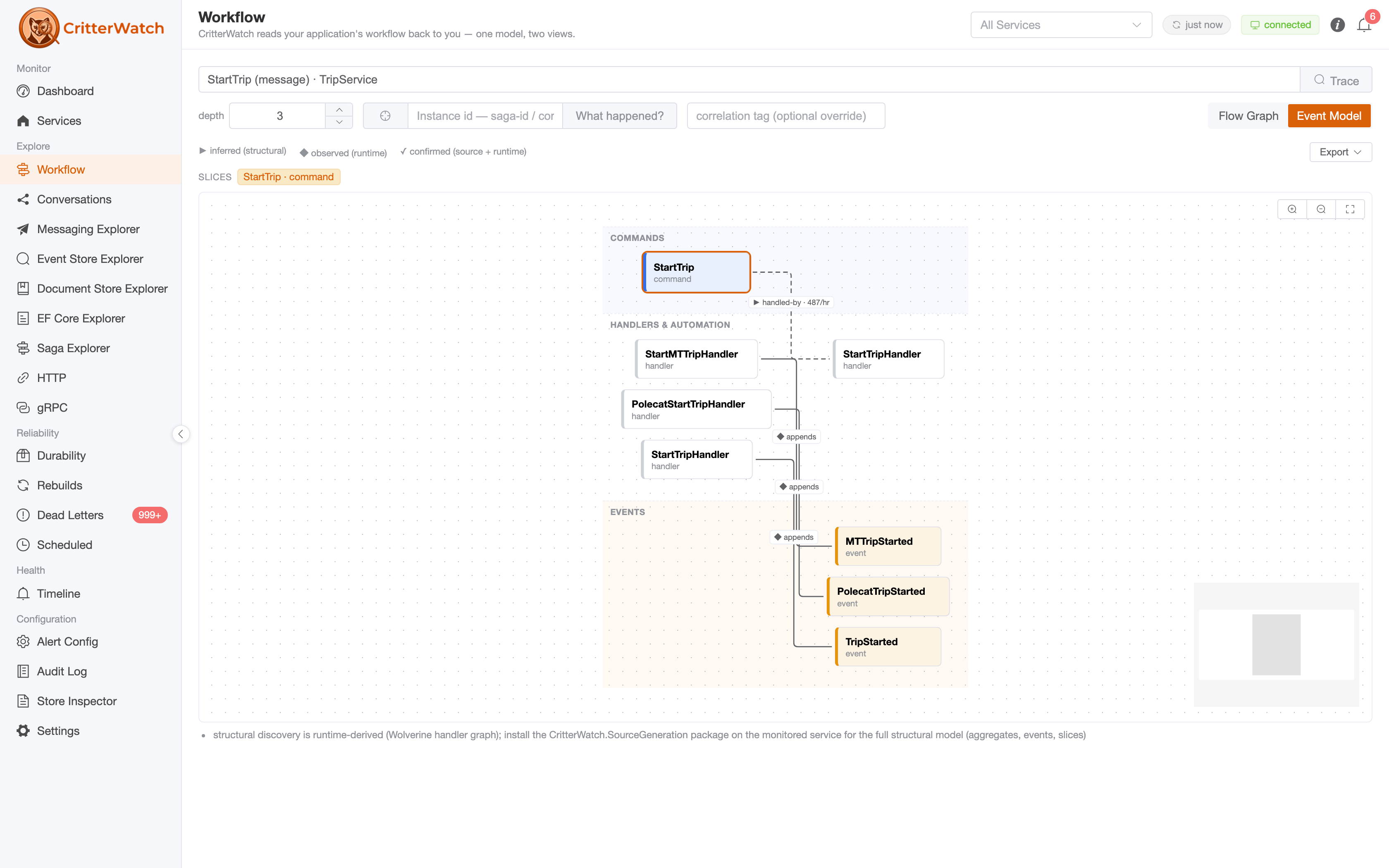Viewport: 1389px width, 868px height.
Task: Open Saga Explorer menu item
Action: (91, 348)
